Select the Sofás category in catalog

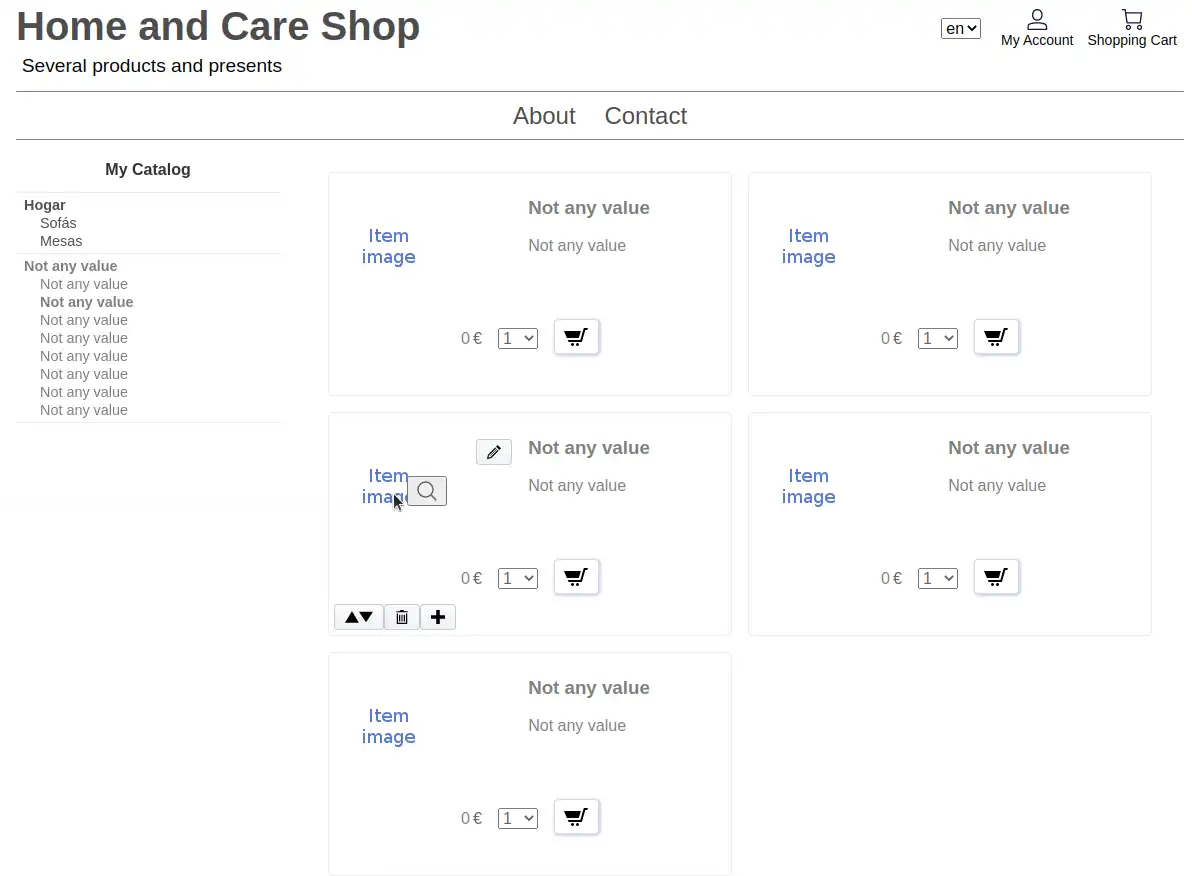[x=58, y=223]
